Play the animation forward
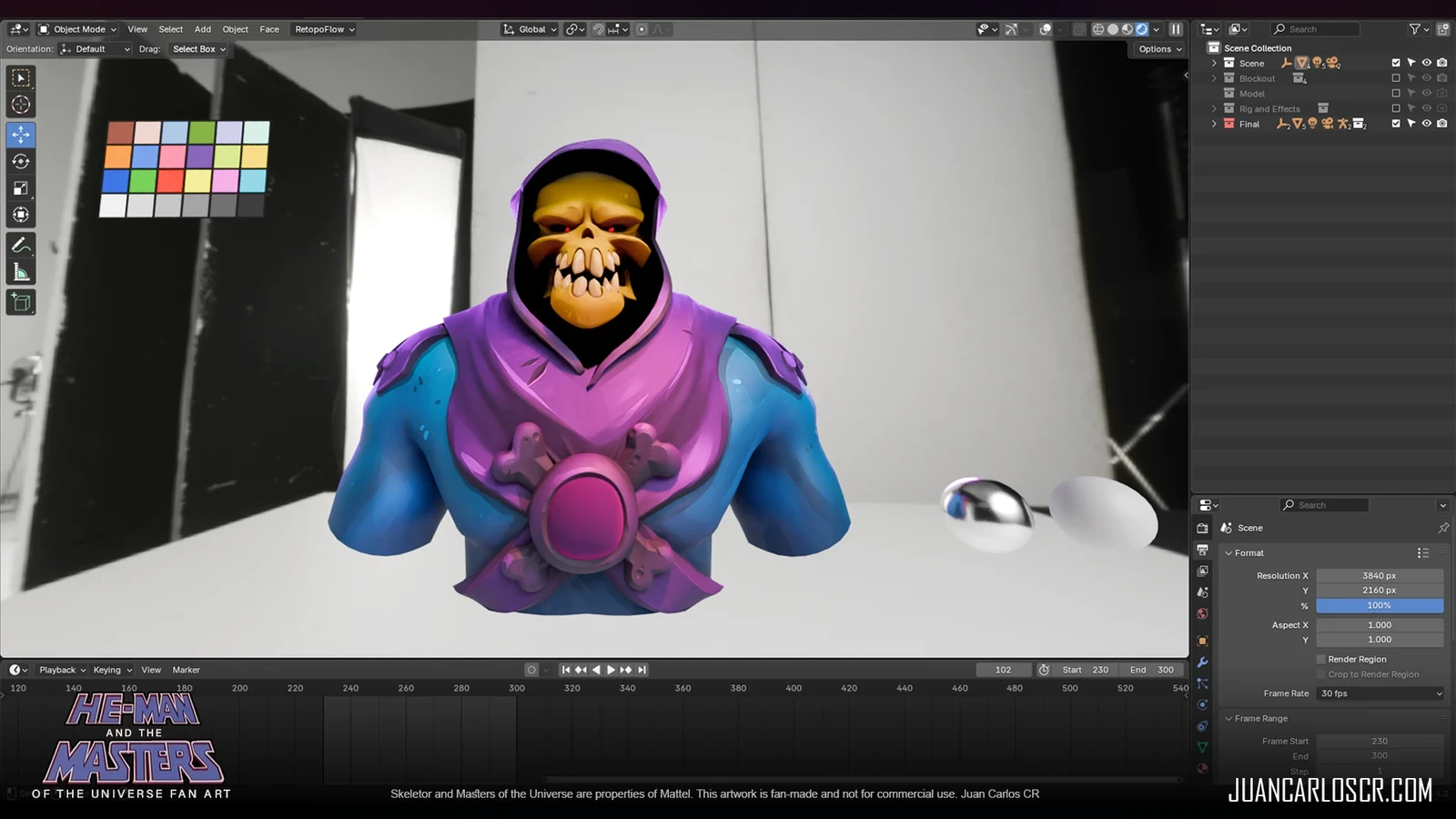This screenshot has width=1456, height=819. 612,670
